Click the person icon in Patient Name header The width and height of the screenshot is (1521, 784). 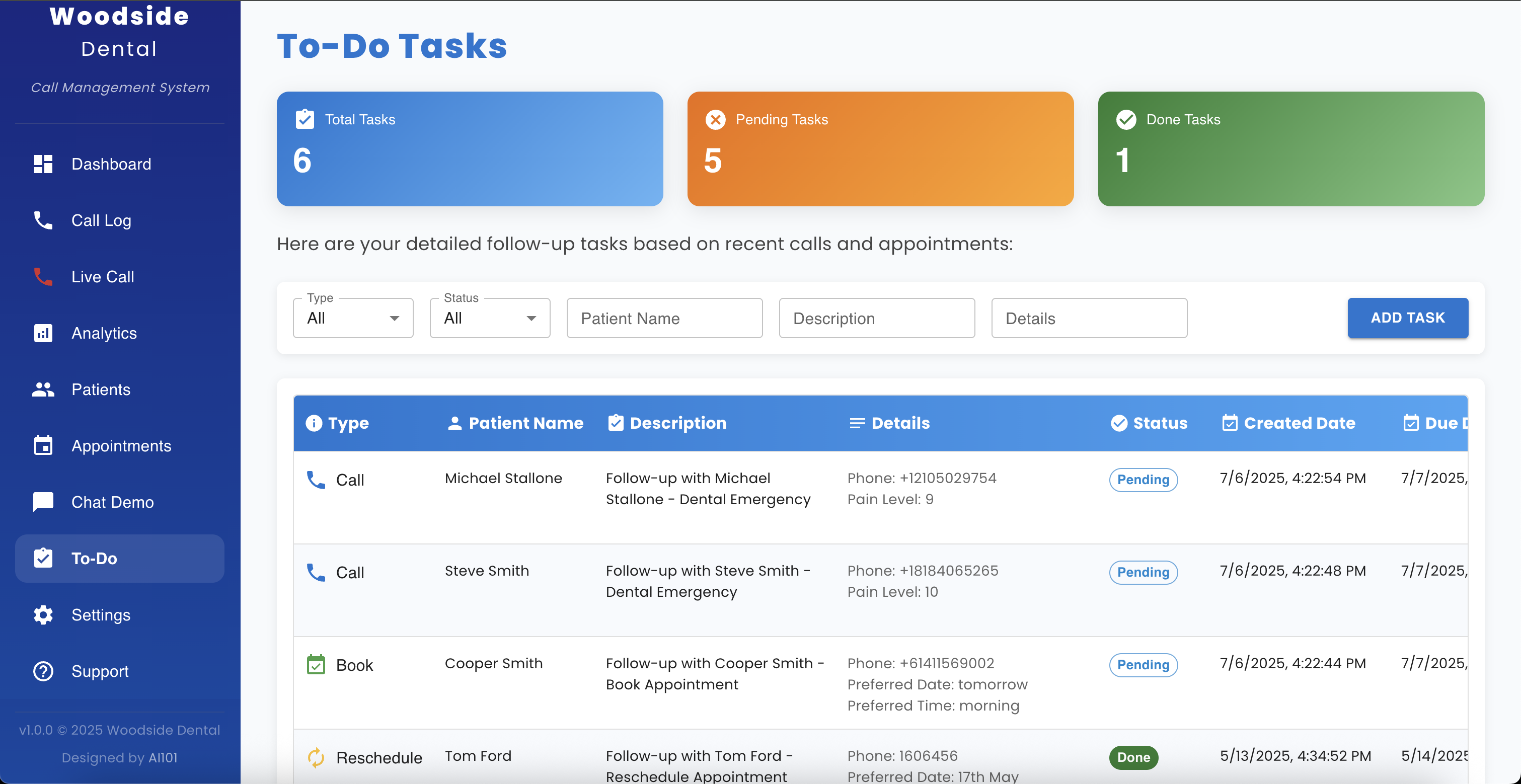[x=454, y=423]
